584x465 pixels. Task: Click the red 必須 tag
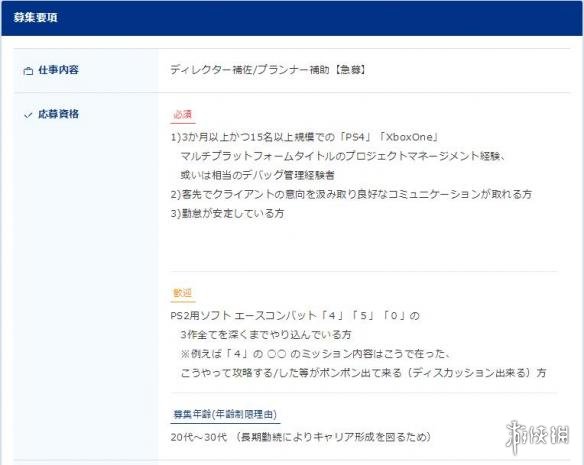(182, 115)
